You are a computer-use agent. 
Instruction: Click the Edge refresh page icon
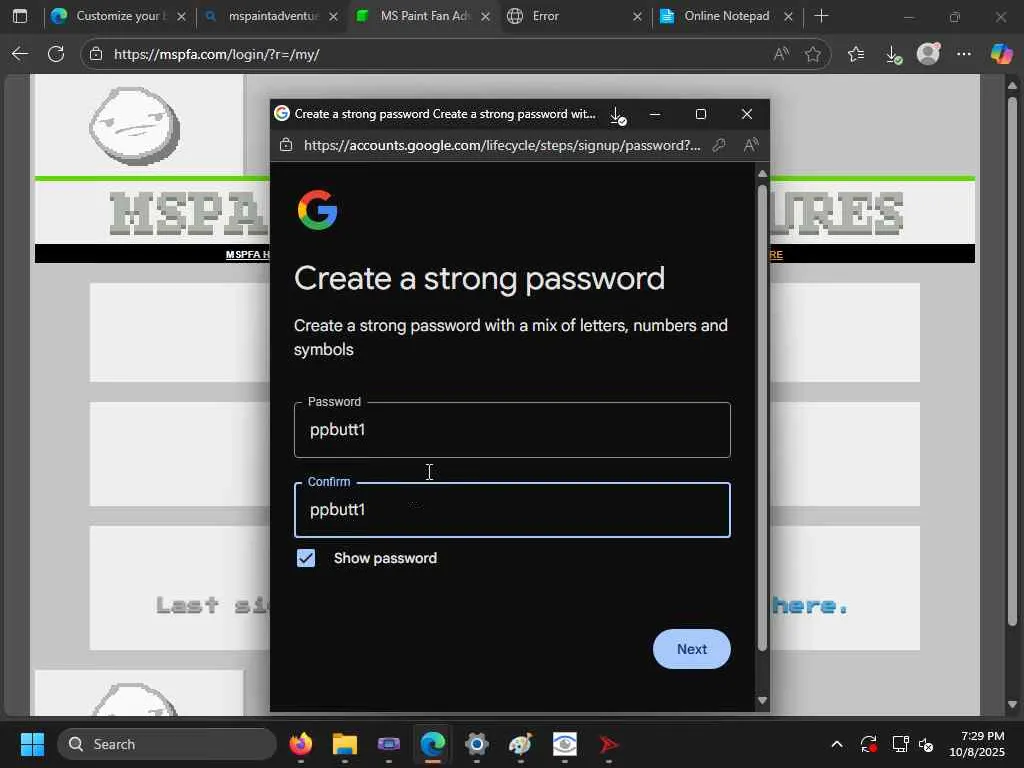click(x=56, y=54)
